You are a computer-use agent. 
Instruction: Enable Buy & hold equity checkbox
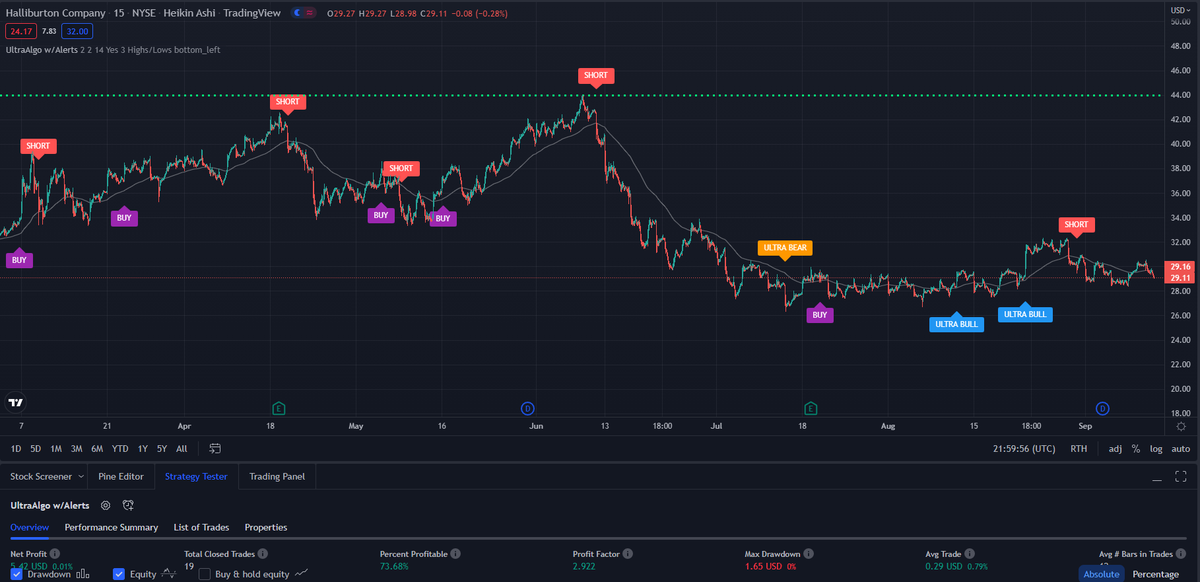[x=205, y=574]
